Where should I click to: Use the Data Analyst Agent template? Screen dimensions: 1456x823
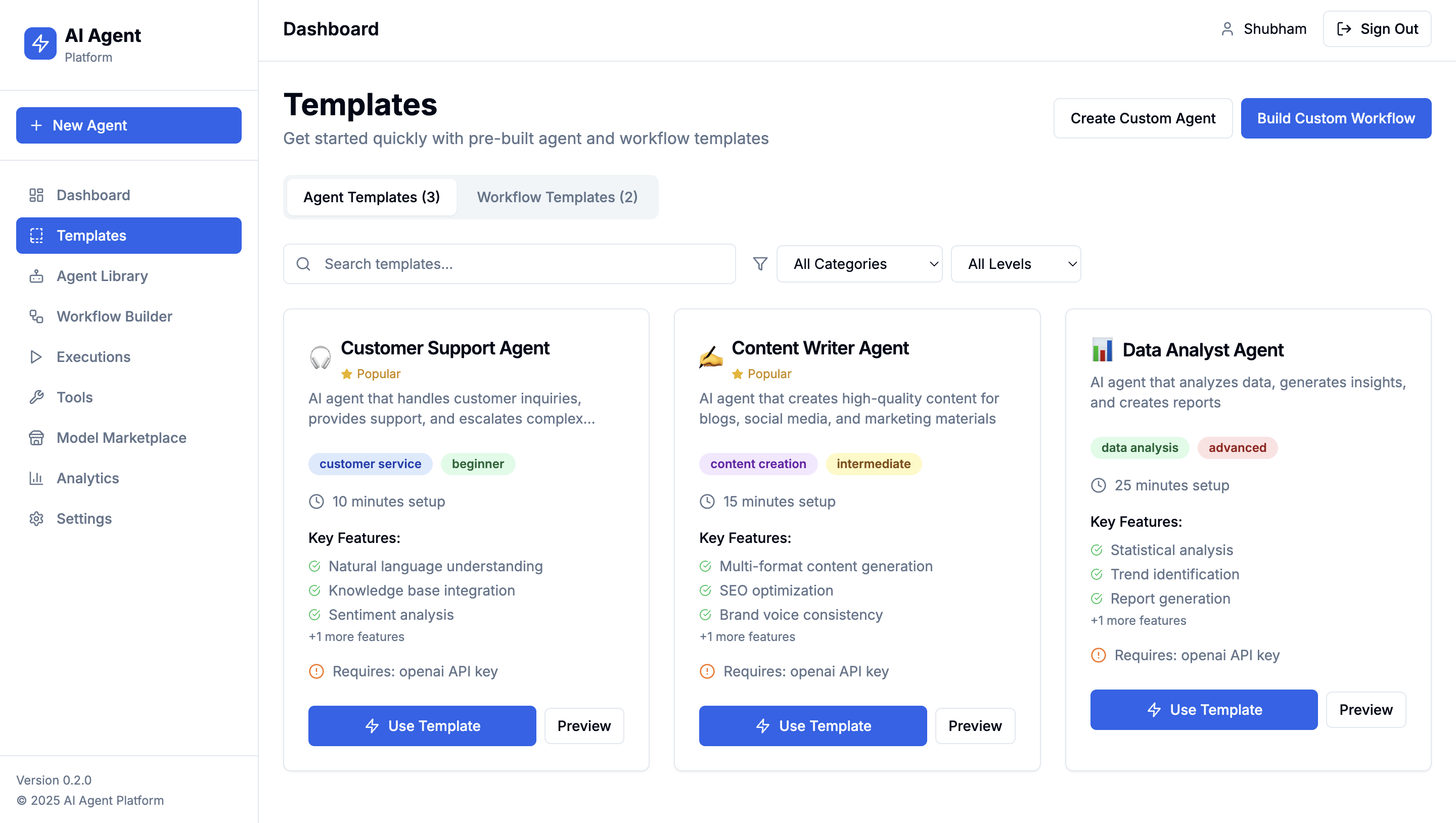(1203, 709)
